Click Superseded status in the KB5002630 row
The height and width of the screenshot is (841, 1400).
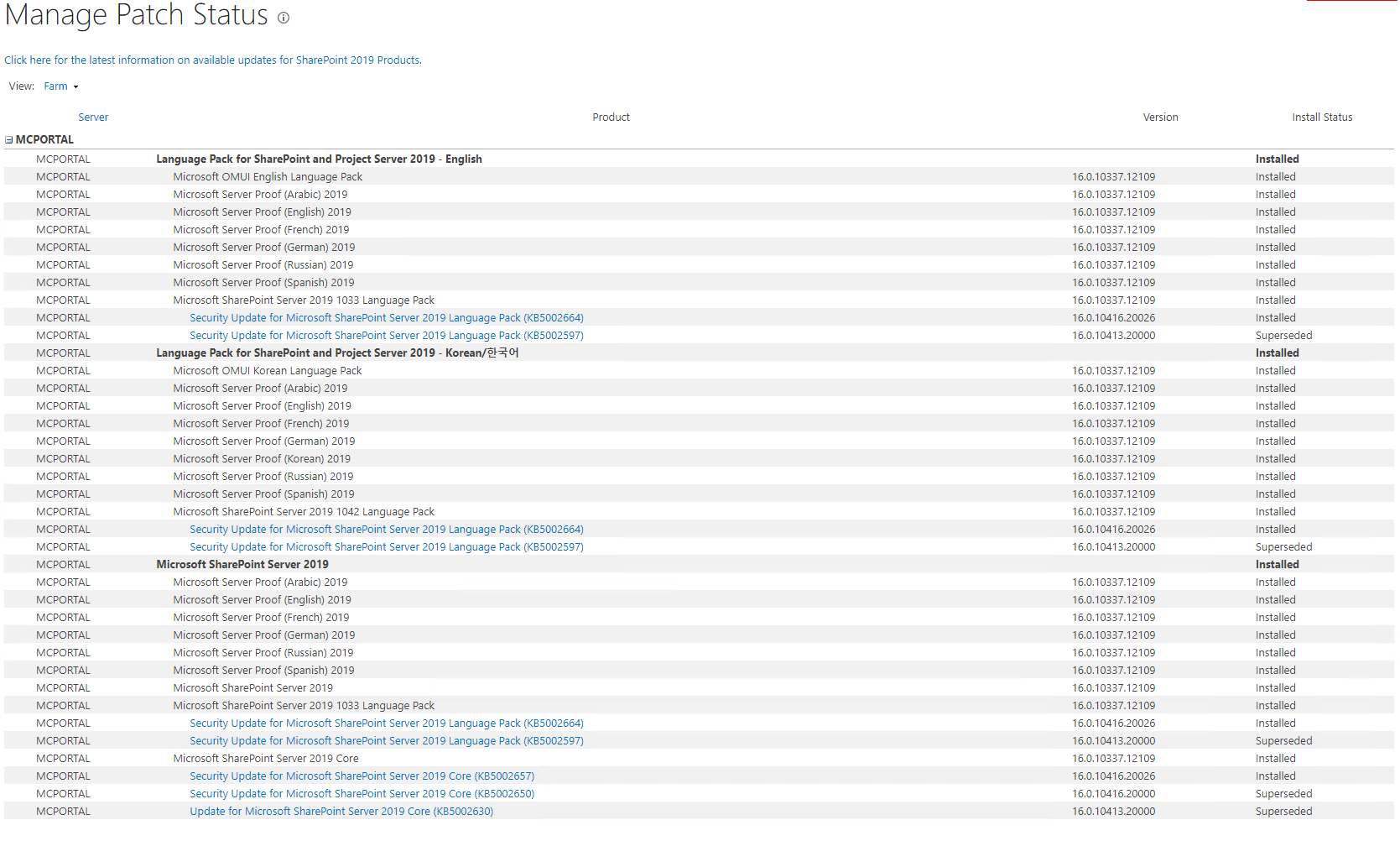pos(1283,812)
